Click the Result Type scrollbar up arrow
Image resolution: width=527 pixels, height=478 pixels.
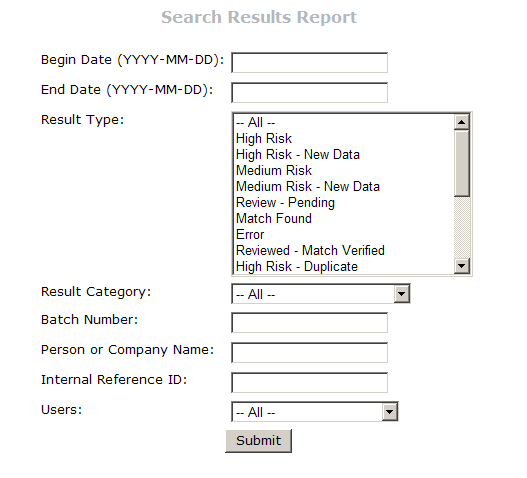(x=462, y=122)
